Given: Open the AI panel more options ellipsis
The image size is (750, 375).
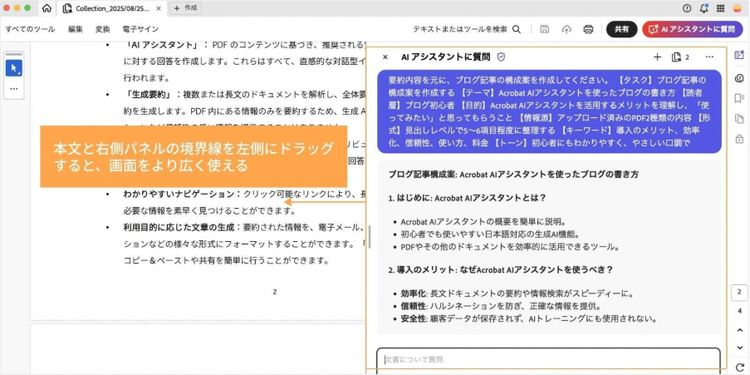Looking at the screenshot, I should coord(709,57).
